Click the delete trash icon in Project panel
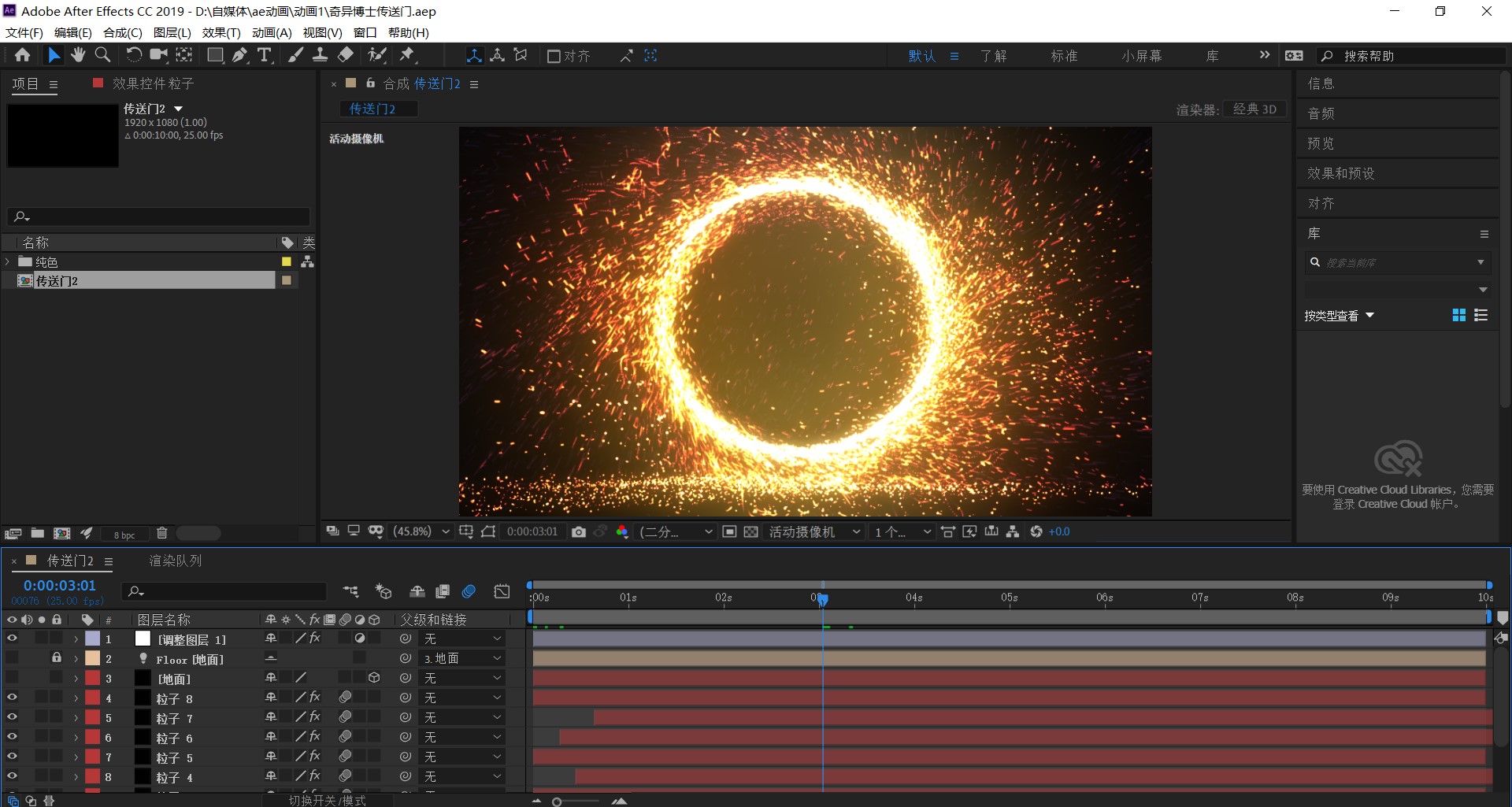1512x807 pixels. point(162,534)
